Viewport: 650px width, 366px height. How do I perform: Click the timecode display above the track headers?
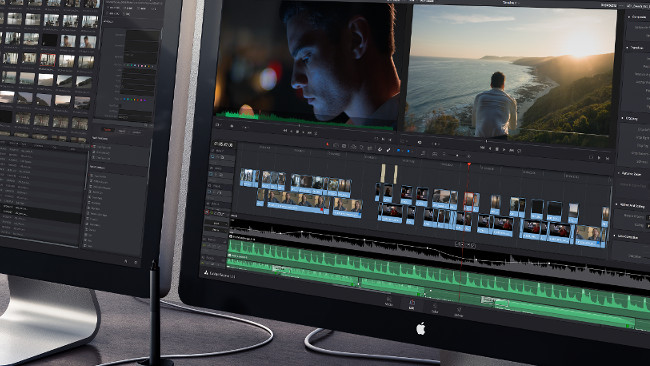point(223,144)
